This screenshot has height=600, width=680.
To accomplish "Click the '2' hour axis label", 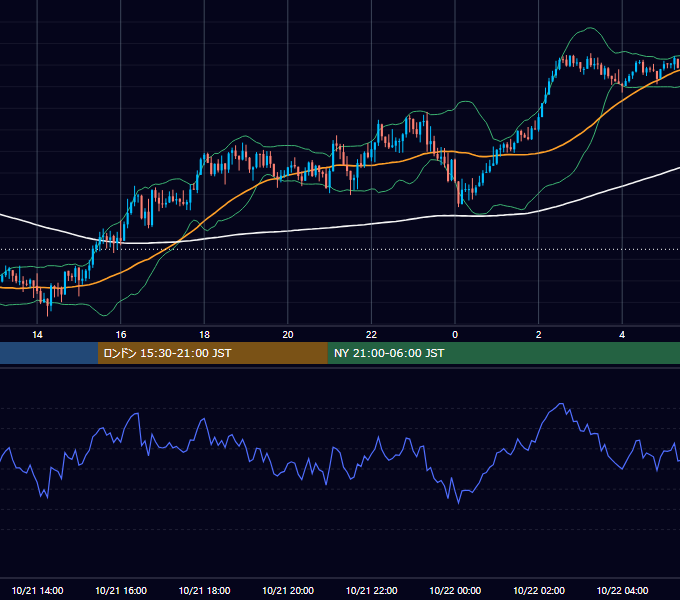I will point(539,335).
